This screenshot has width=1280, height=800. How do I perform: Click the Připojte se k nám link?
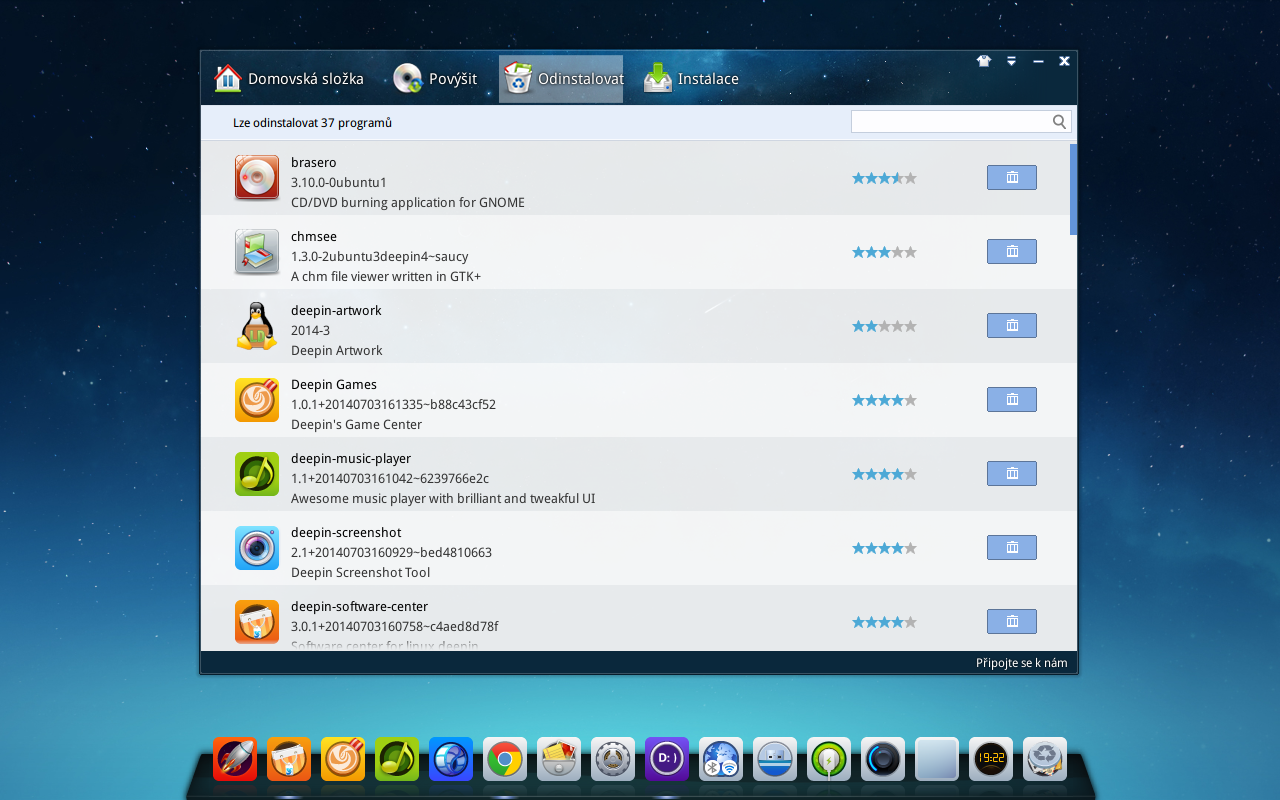[1021, 662]
